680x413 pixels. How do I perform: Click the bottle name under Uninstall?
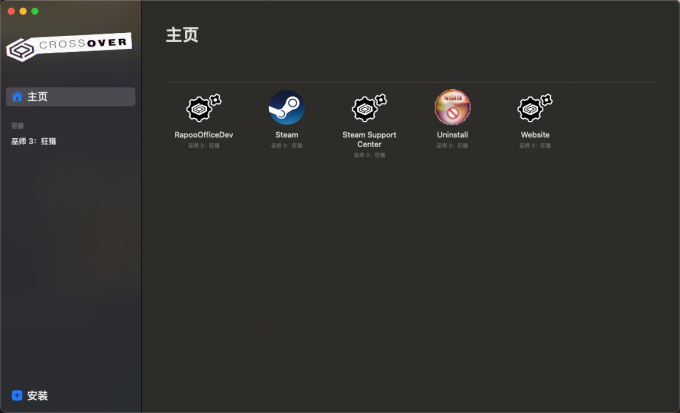452,146
